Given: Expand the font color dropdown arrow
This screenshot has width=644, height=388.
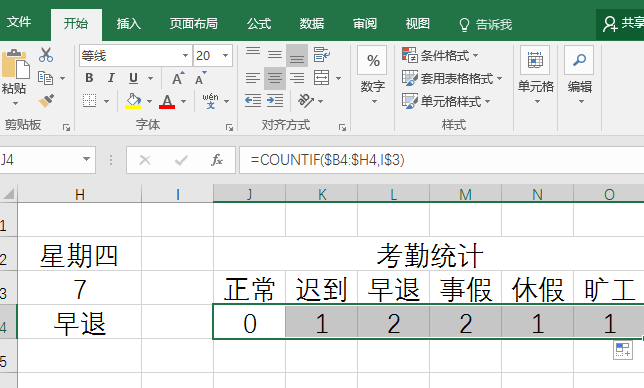Looking at the screenshot, I should (x=184, y=101).
